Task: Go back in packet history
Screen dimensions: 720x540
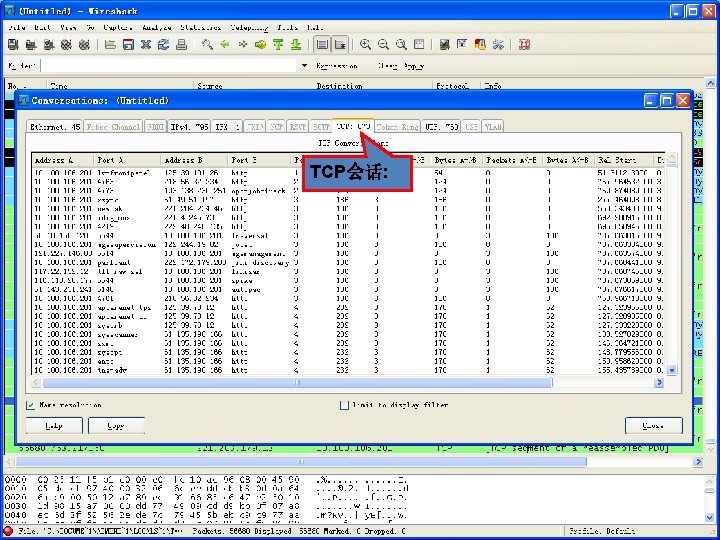Action: (225, 45)
